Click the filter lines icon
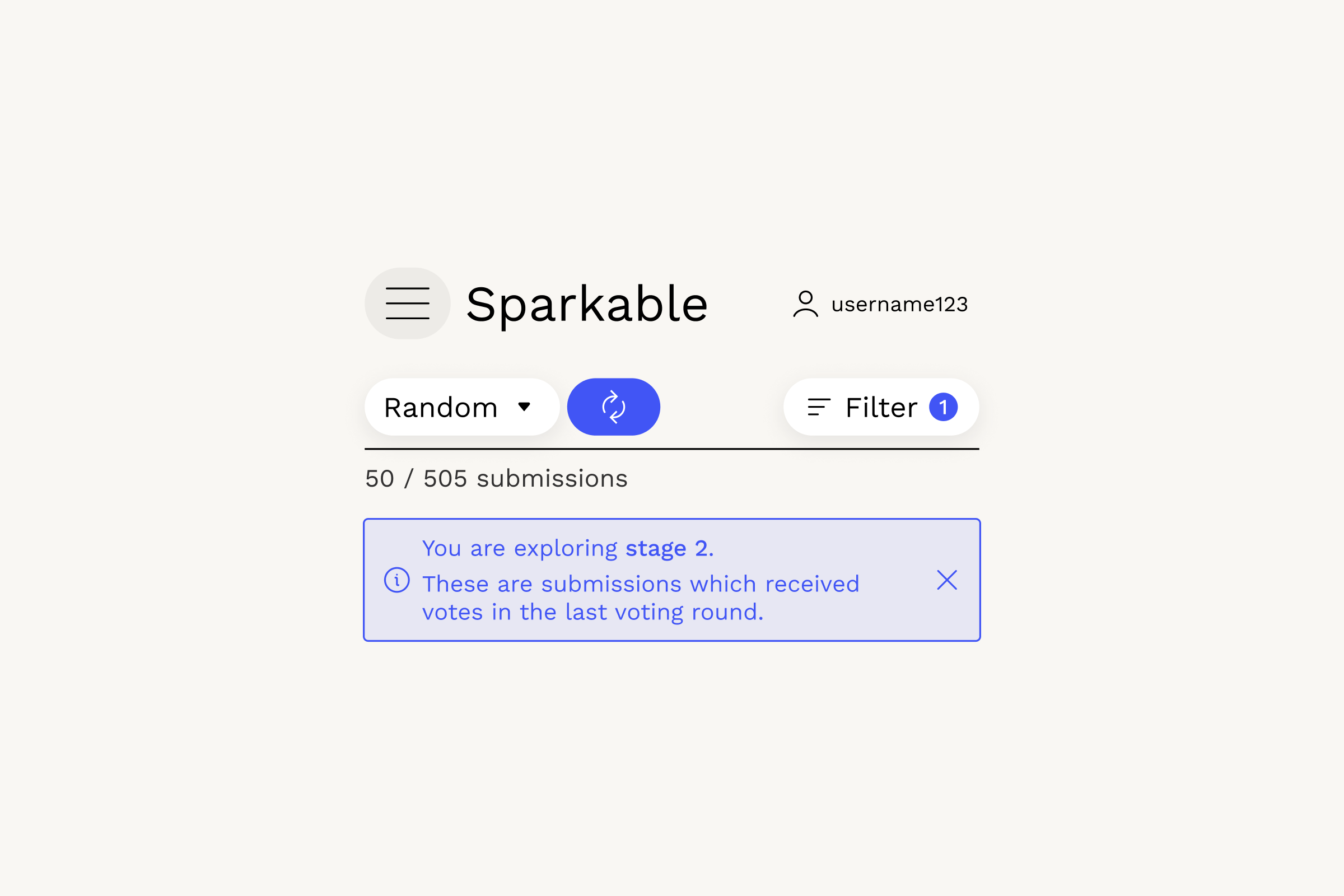Viewport: 1344px width, 896px height. coord(818,408)
